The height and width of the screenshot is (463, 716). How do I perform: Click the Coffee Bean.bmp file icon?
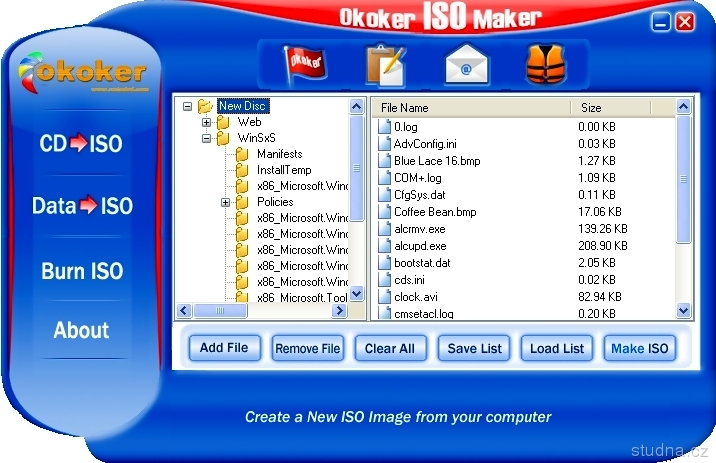[x=384, y=212]
